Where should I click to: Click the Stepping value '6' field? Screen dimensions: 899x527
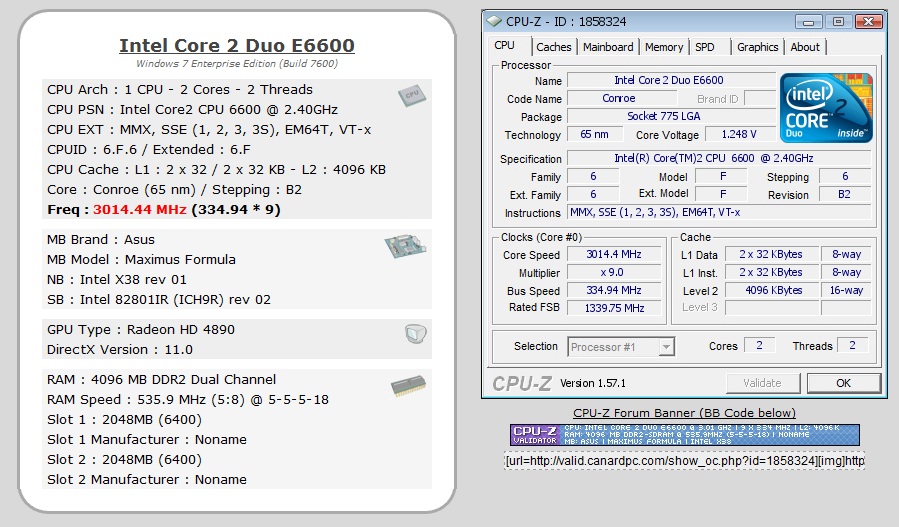pos(845,176)
